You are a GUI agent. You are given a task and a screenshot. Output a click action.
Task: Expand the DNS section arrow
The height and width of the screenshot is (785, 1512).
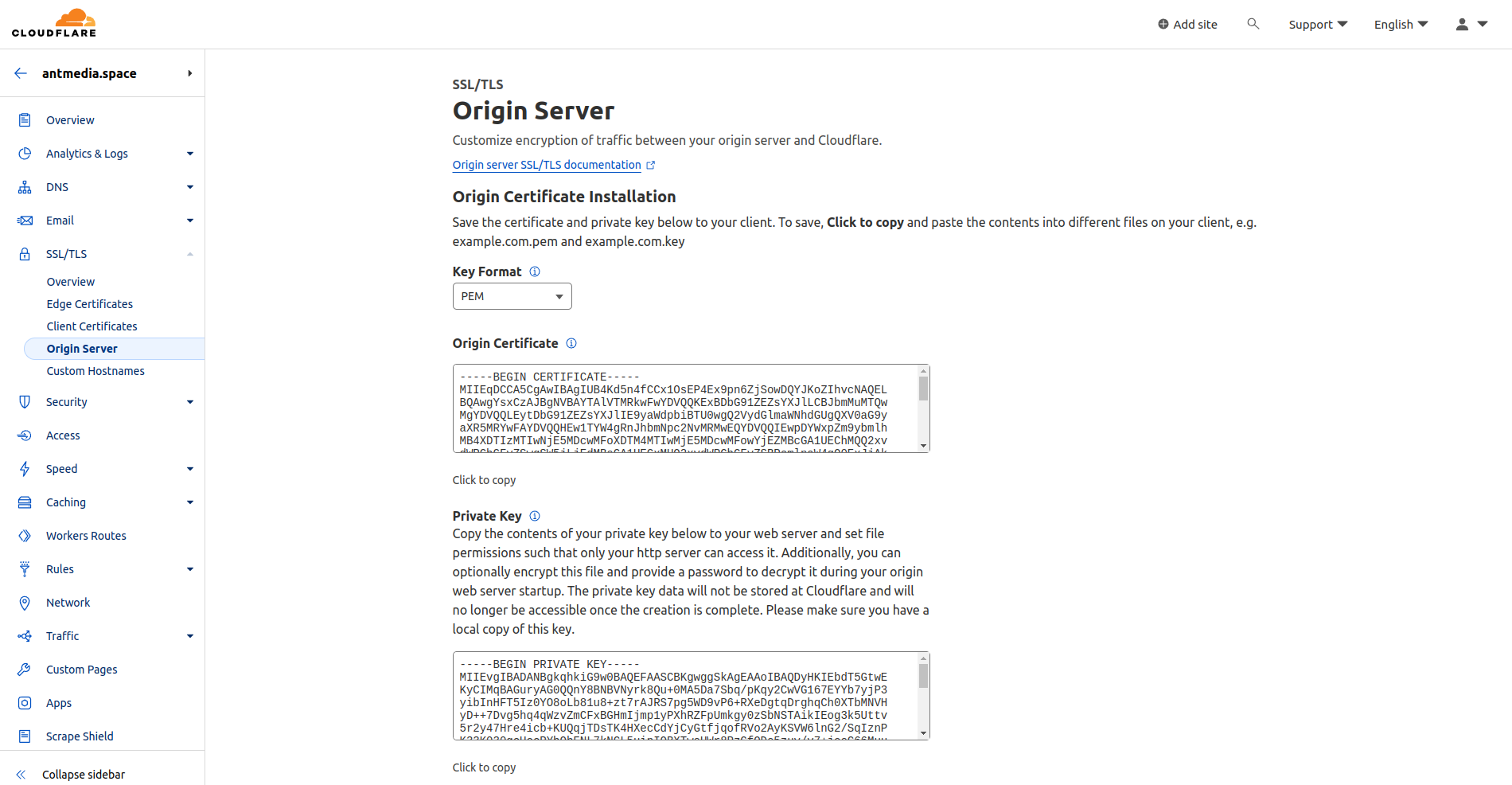[x=190, y=187]
